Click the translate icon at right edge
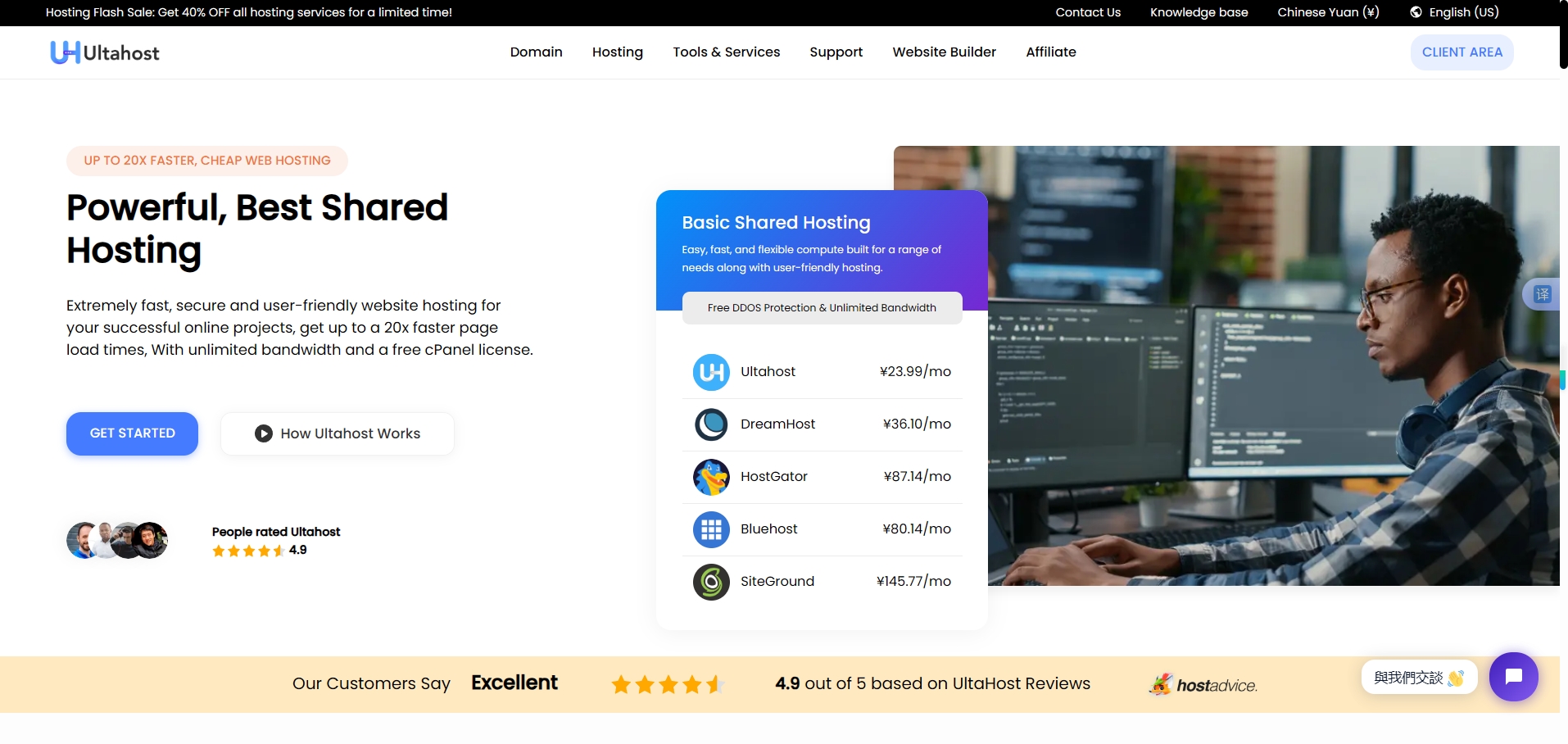 (x=1543, y=294)
